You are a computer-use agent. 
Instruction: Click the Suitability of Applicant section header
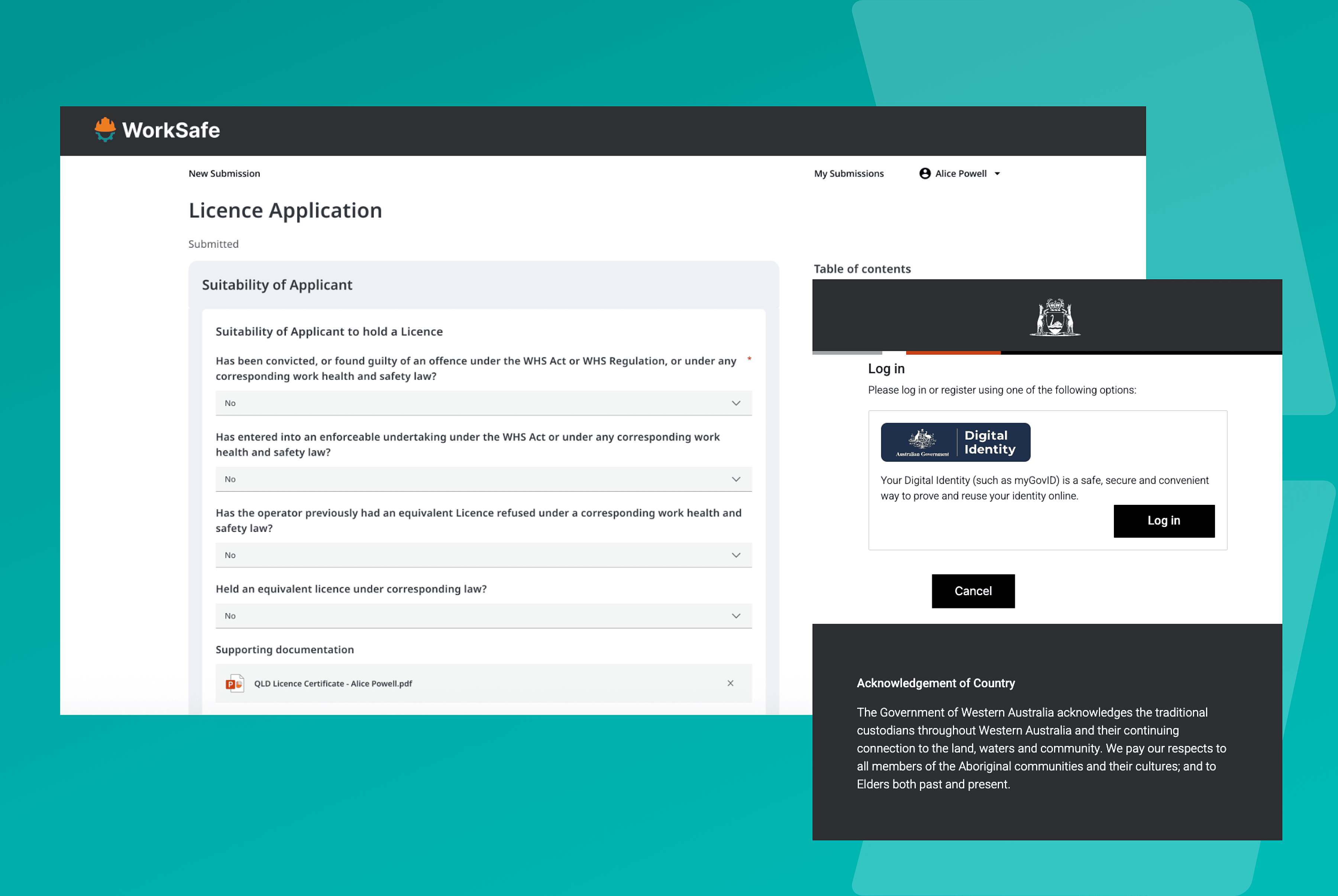pos(277,285)
